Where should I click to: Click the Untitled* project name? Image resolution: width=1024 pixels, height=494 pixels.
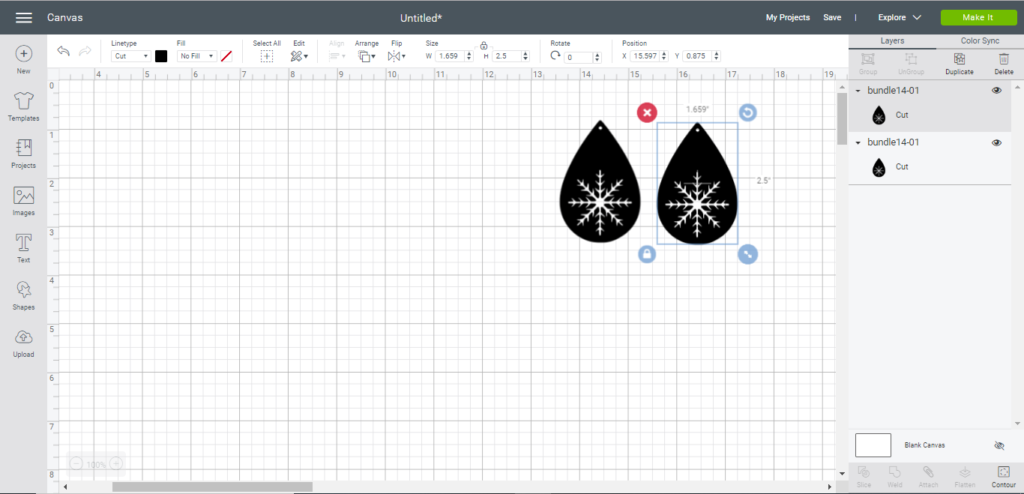click(421, 18)
